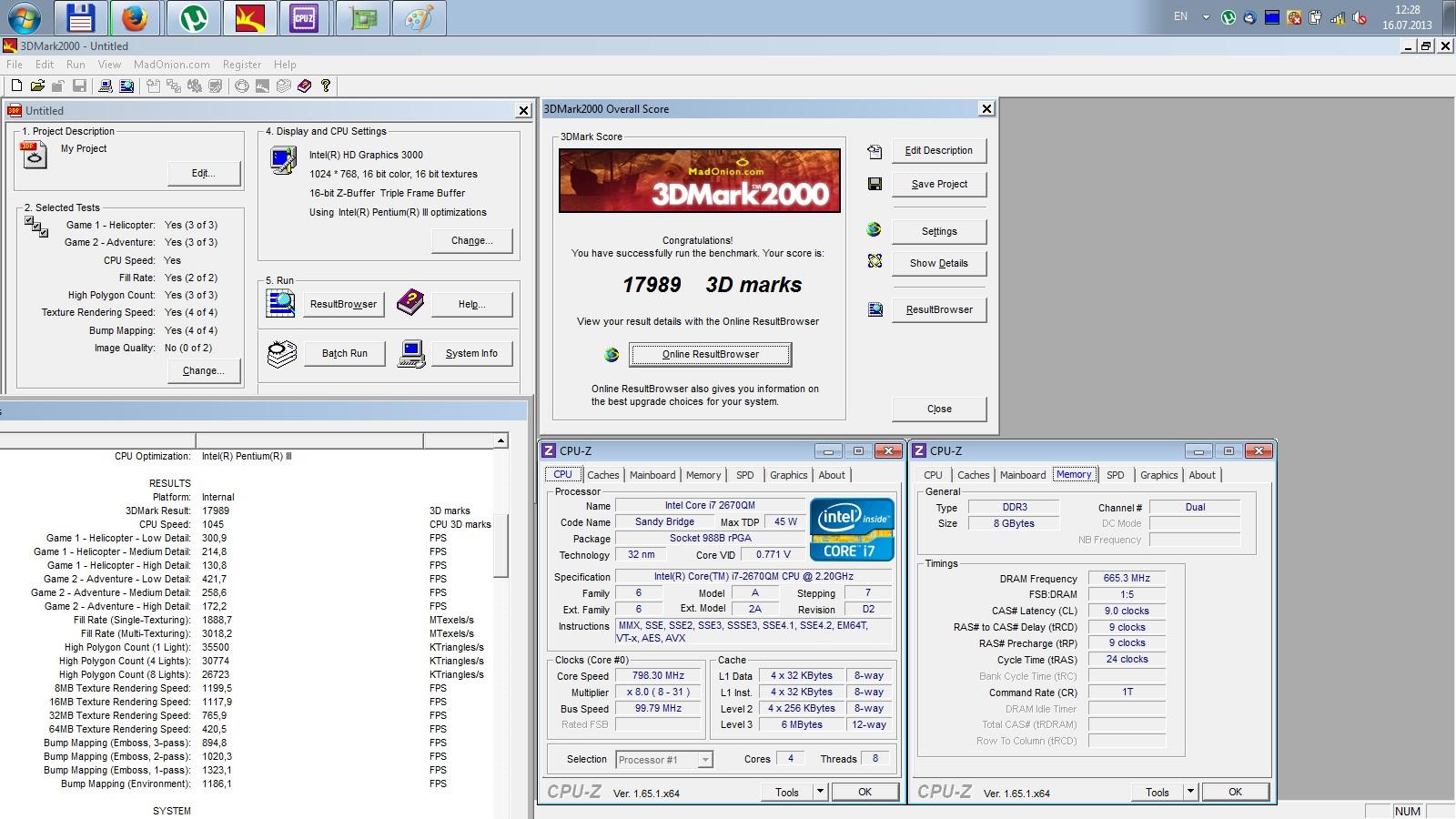Open the MadOnion.com menu
Image resolution: width=1456 pixels, height=819 pixels.
[171, 65]
